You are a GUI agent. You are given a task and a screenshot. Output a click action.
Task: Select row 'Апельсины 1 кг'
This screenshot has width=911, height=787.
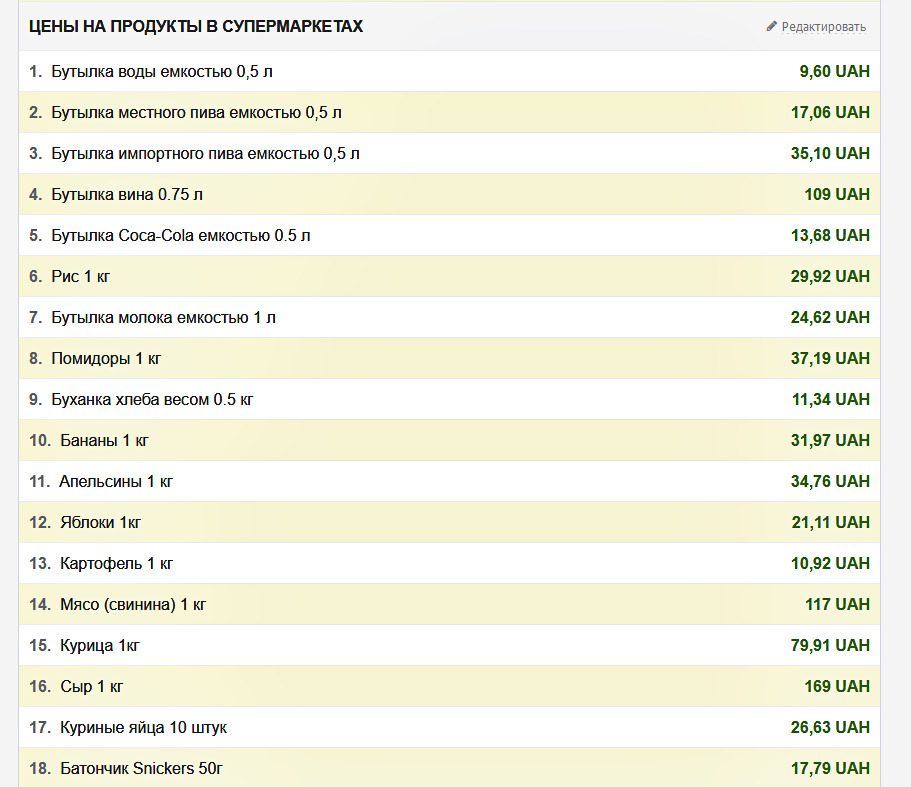pyautogui.click(x=449, y=481)
